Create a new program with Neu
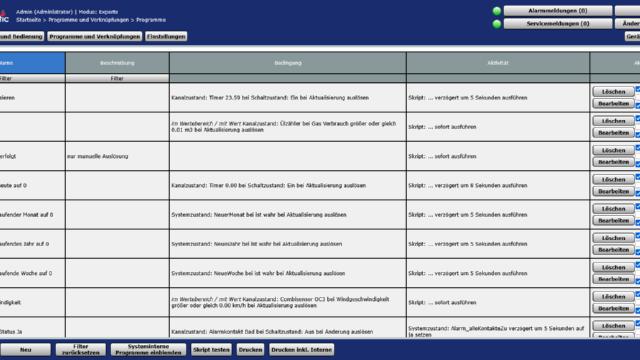 click(25, 350)
